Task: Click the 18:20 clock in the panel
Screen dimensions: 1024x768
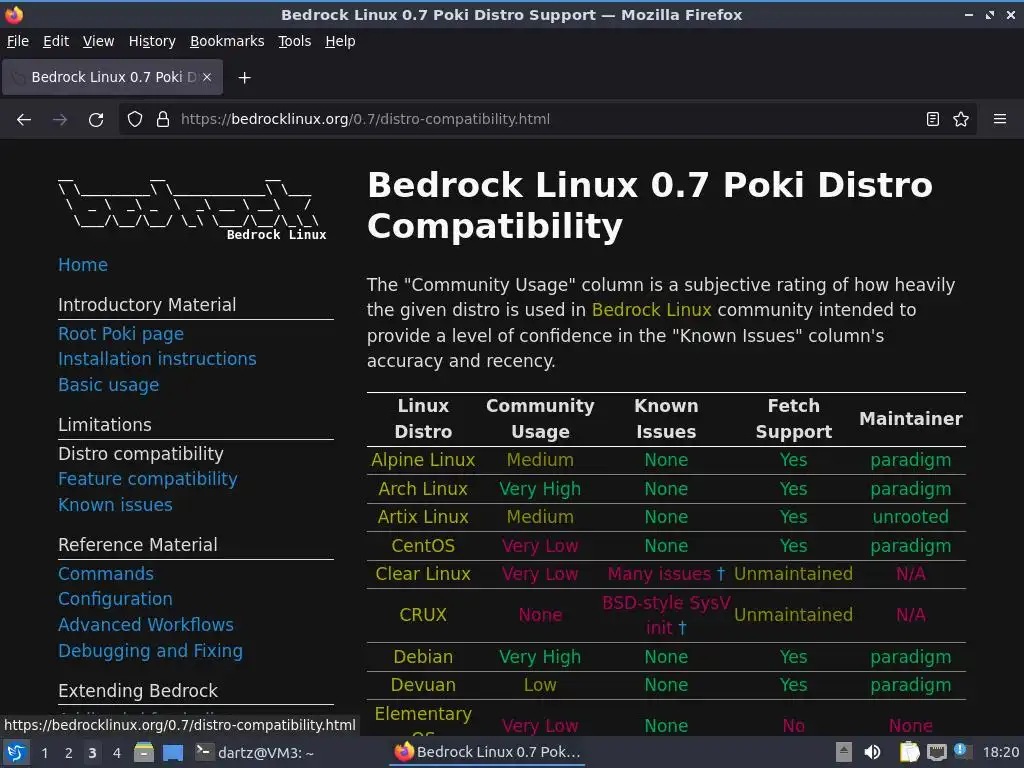Action: 1000,753
